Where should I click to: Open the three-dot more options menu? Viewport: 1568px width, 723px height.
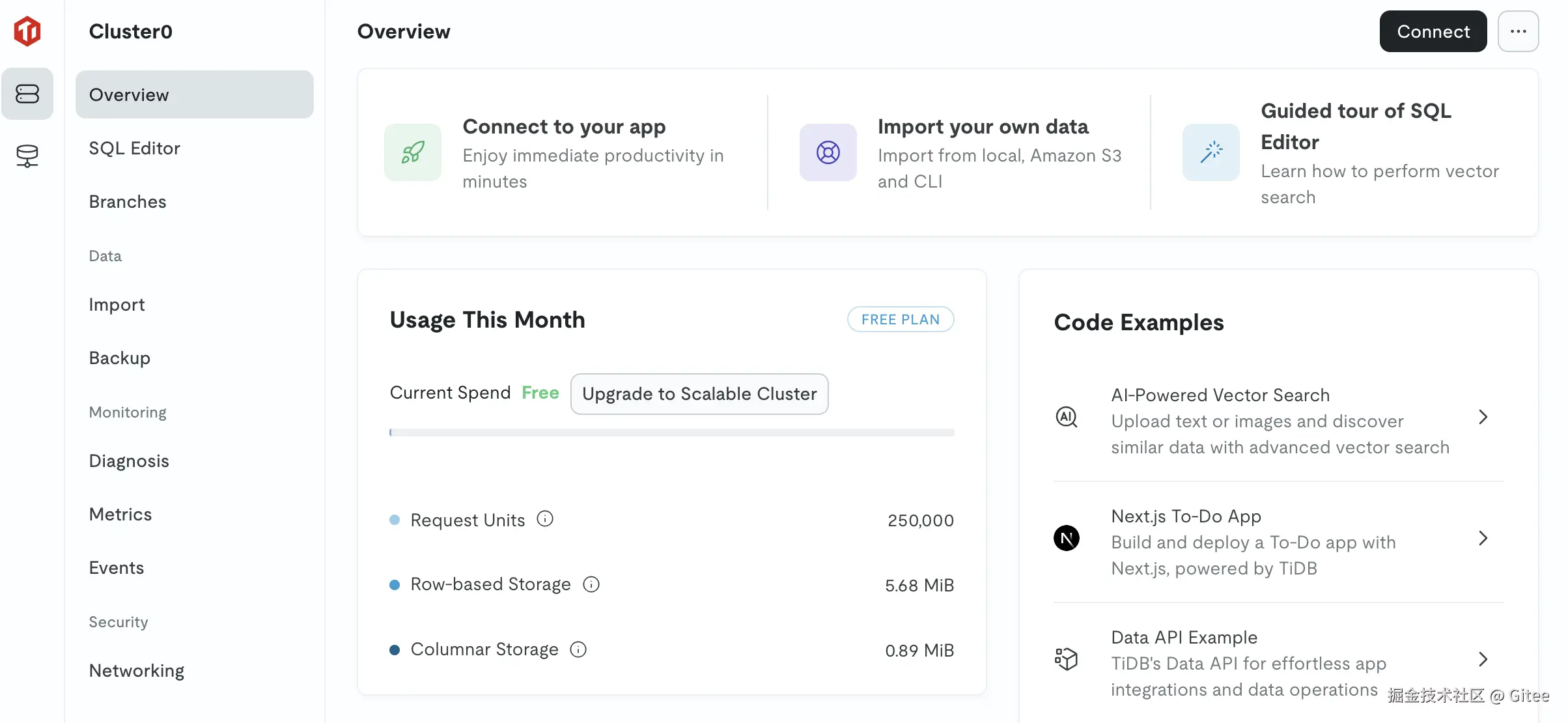pos(1518,31)
